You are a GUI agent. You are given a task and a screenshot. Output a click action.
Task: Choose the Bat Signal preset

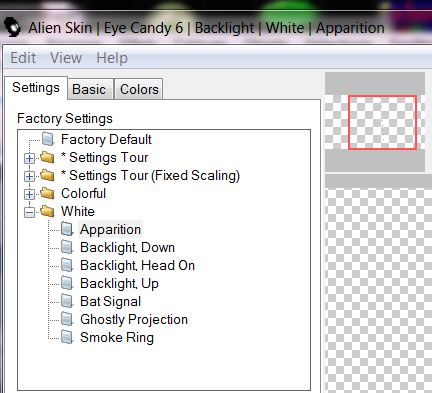(110, 301)
